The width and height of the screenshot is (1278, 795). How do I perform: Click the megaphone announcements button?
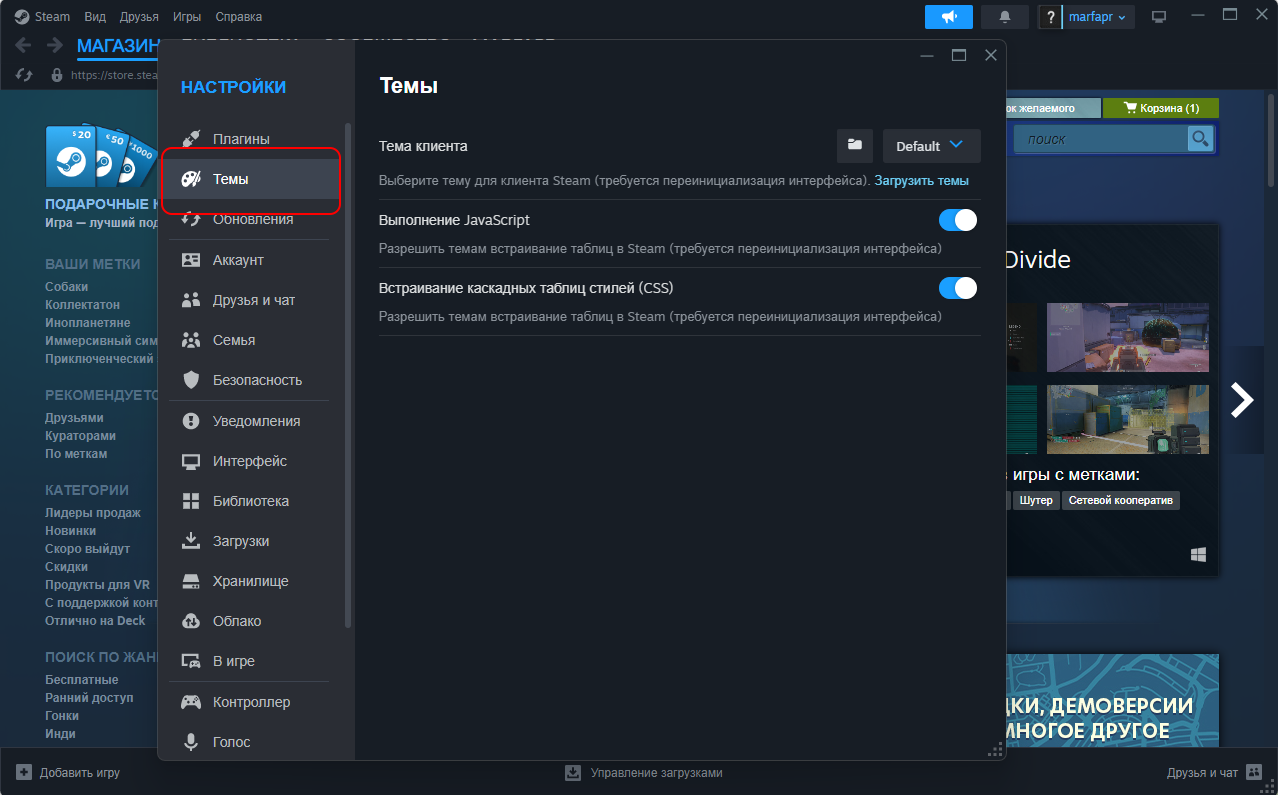click(949, 17)
